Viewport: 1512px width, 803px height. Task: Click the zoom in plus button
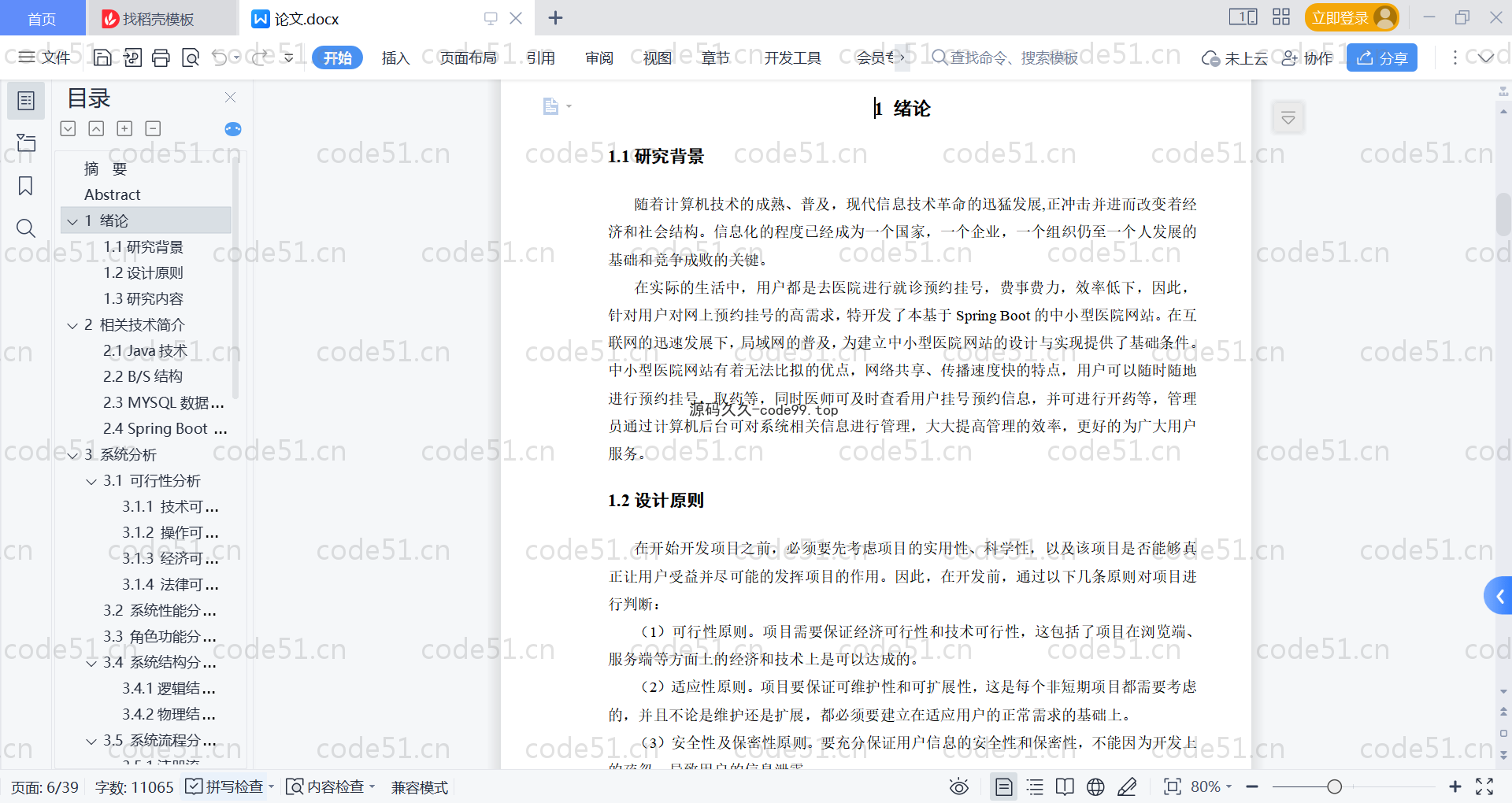point(1455,786)
